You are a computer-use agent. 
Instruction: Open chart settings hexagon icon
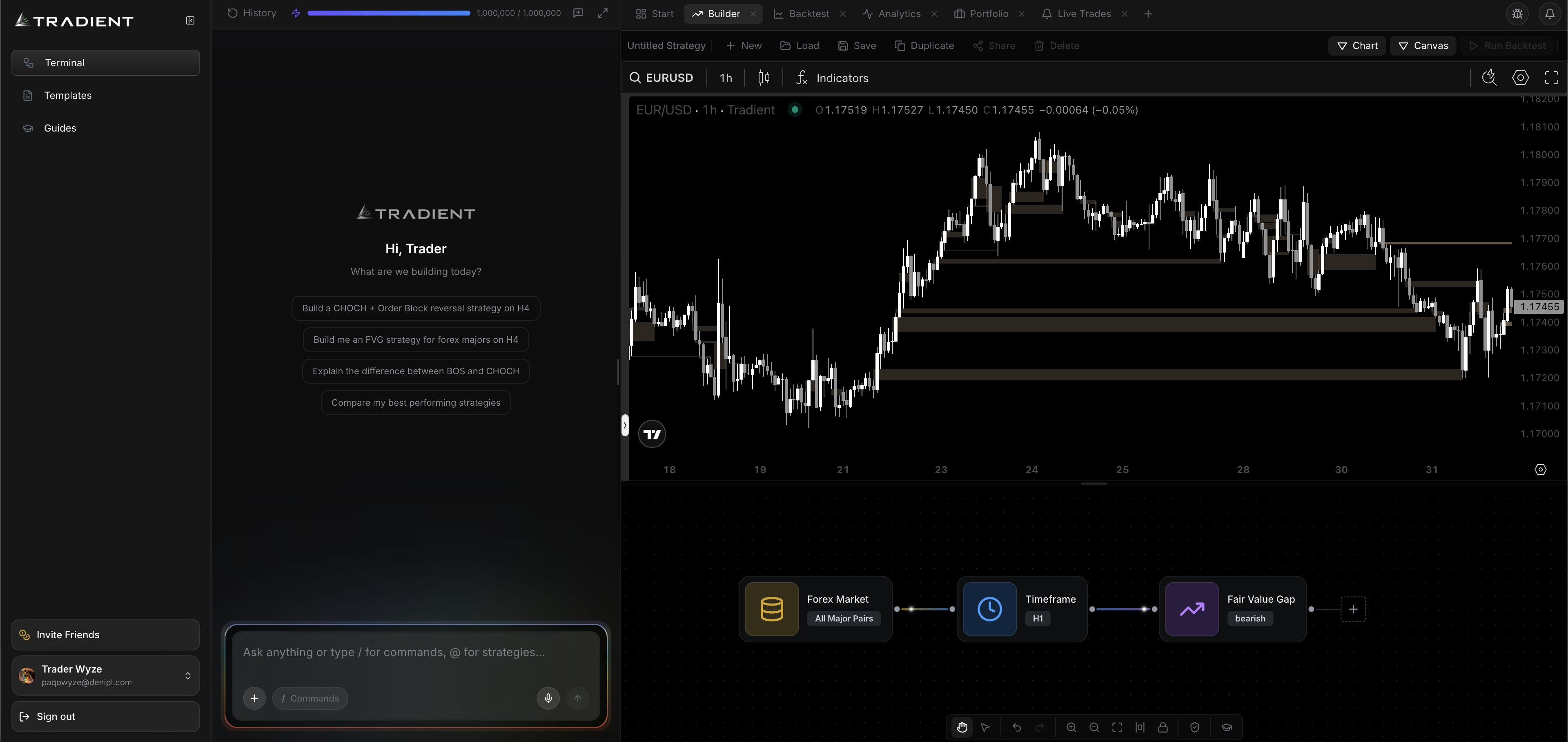1521,77
